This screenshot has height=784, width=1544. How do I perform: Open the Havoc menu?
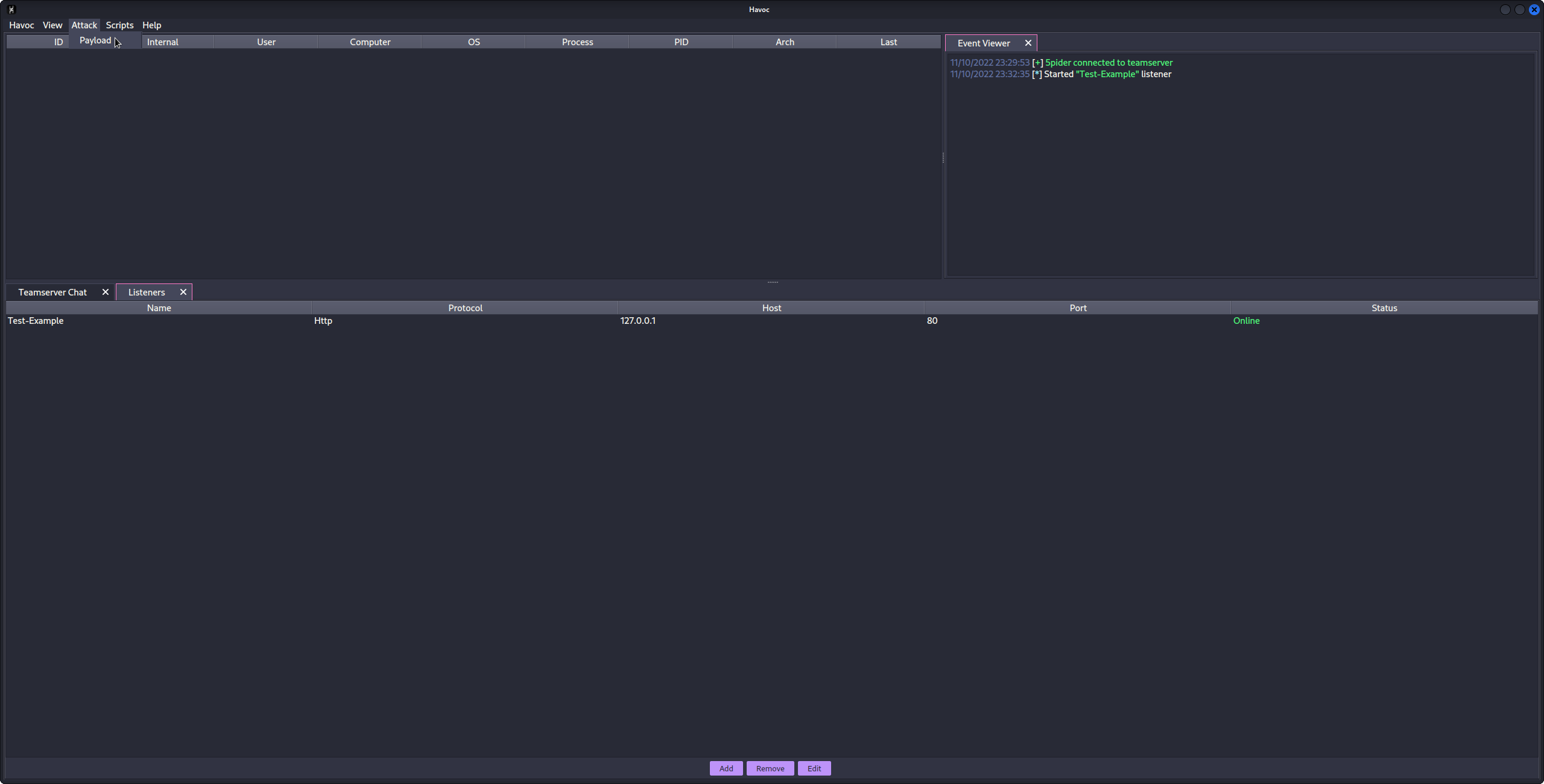pos(22,25)
